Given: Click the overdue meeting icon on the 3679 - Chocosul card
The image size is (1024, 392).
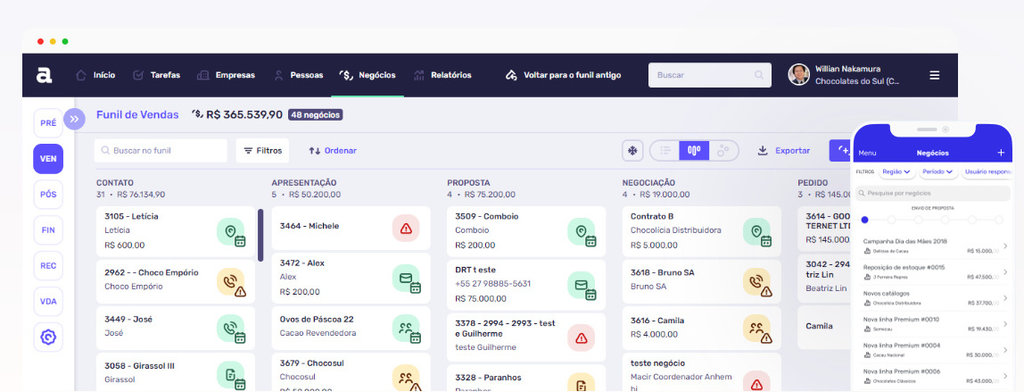Looking at the screenshot, I should tap(406, 378).
